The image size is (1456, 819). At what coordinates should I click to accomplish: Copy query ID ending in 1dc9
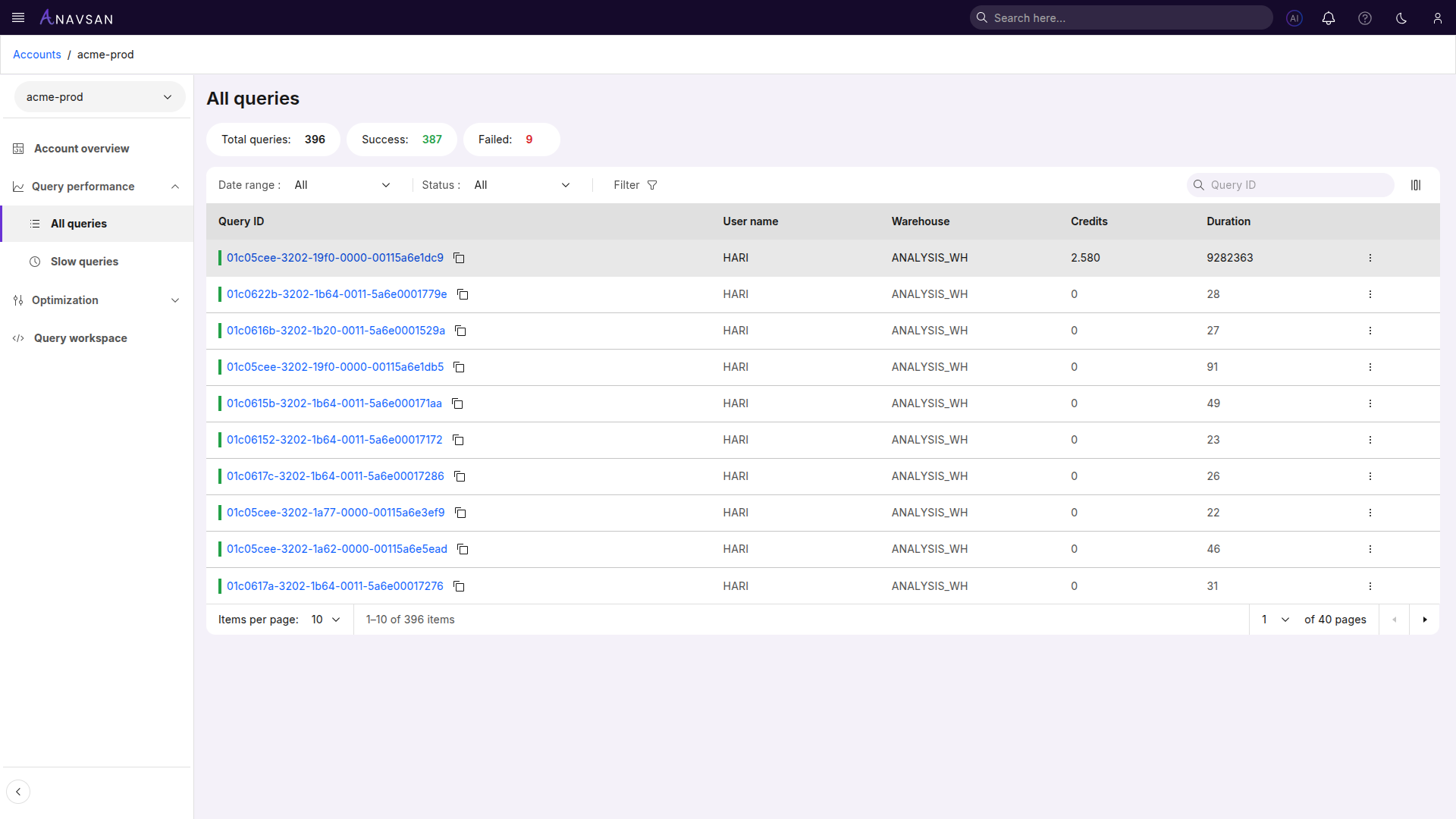click(x=459, y=258)
